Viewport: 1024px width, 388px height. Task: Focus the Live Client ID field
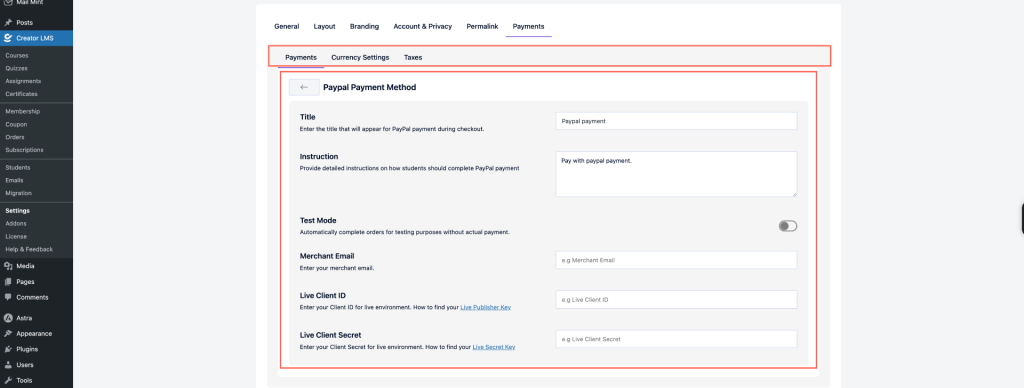coord(677,299)
